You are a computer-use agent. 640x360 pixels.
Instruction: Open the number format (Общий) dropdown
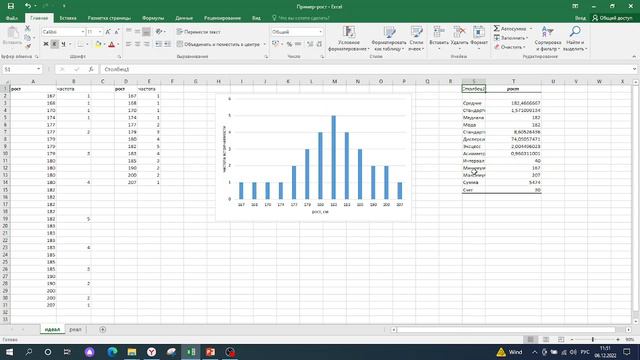pyautogui.click(x=320, y=32)
